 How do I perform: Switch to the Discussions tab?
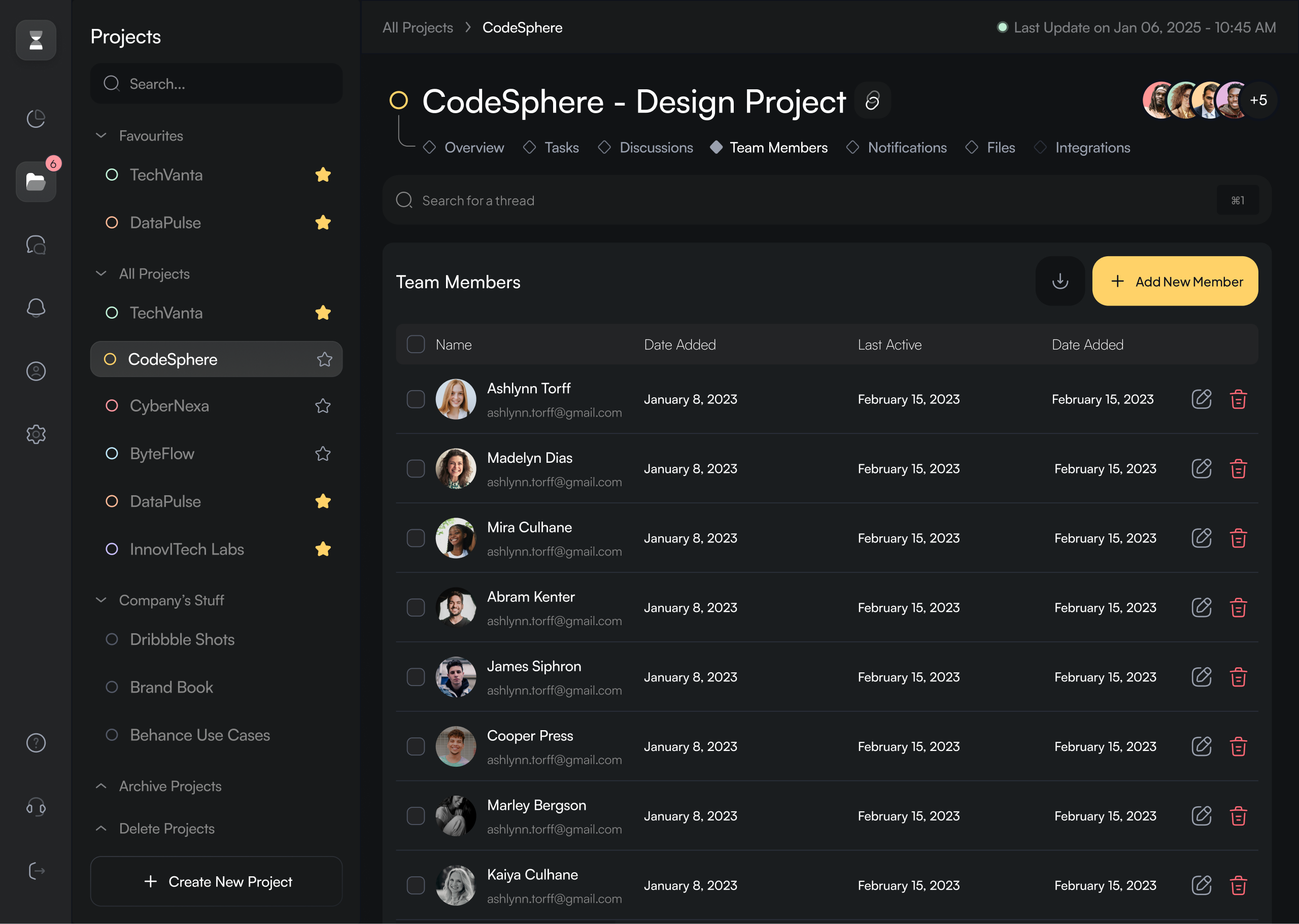coord(646,148)
